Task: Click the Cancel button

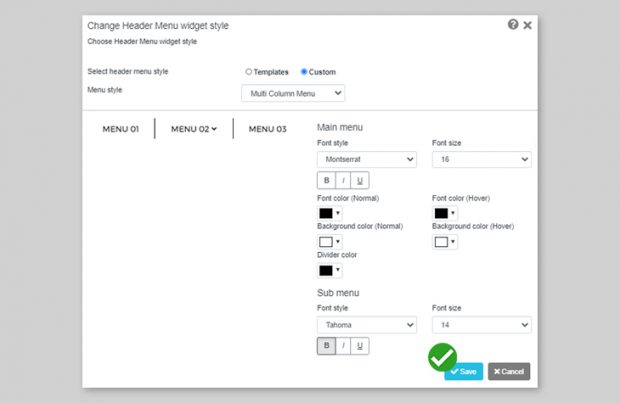Action: tap(509, 371)
